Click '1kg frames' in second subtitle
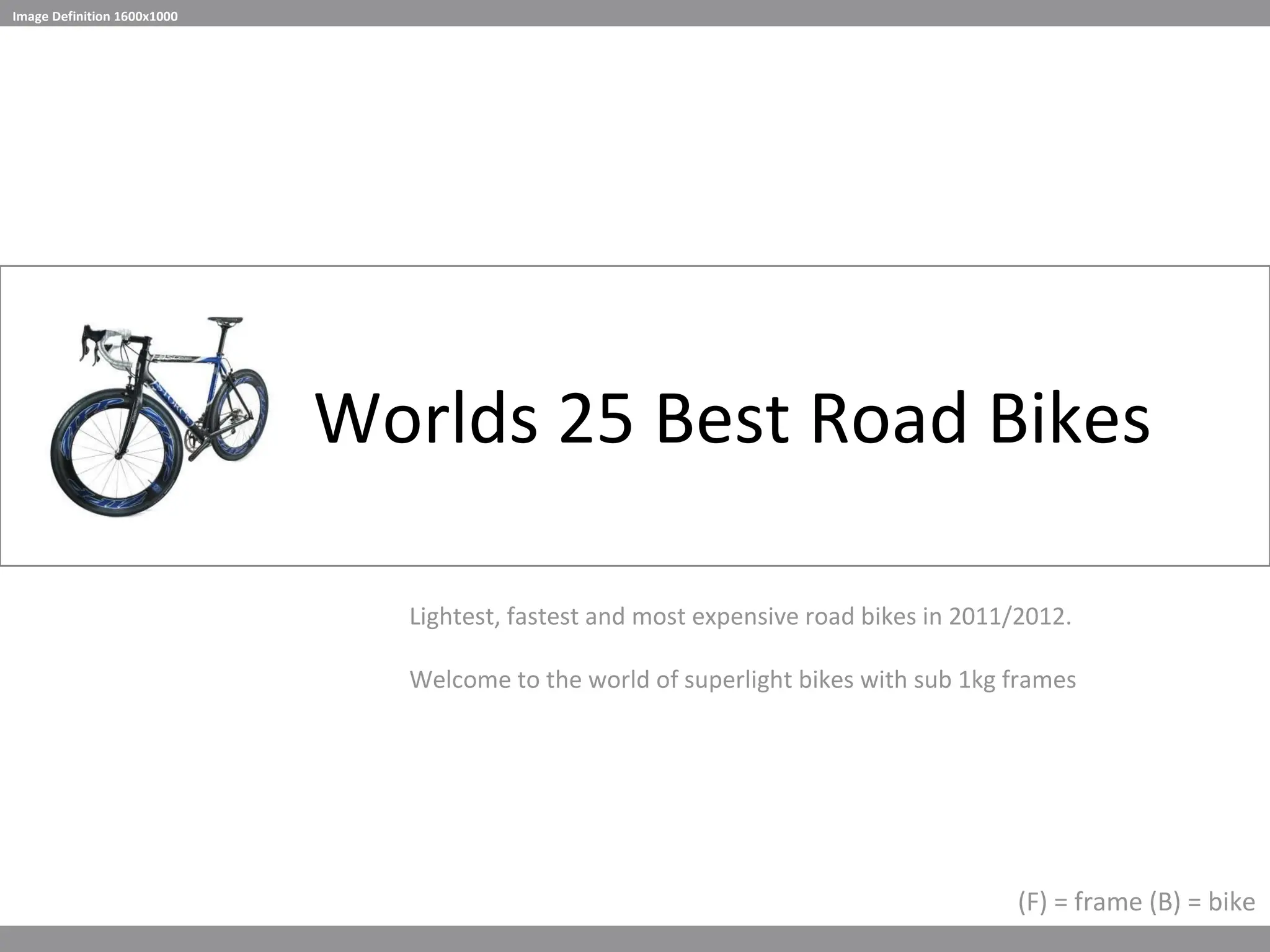This screenshot has height=952, width=1270. click(x=1016, y=680)
